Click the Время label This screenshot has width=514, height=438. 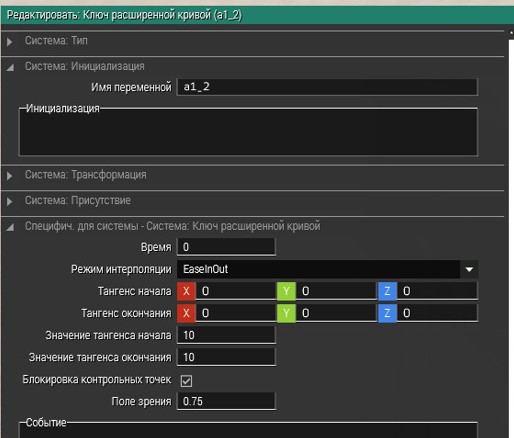coord(156,247)
